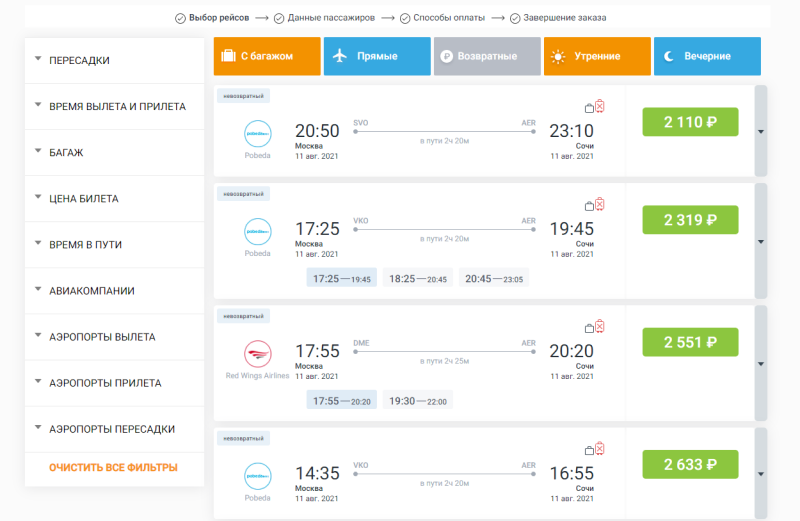Expand the "Время вылета и прилета" filter
Screen dimensions: 800x521
point(114,107)
